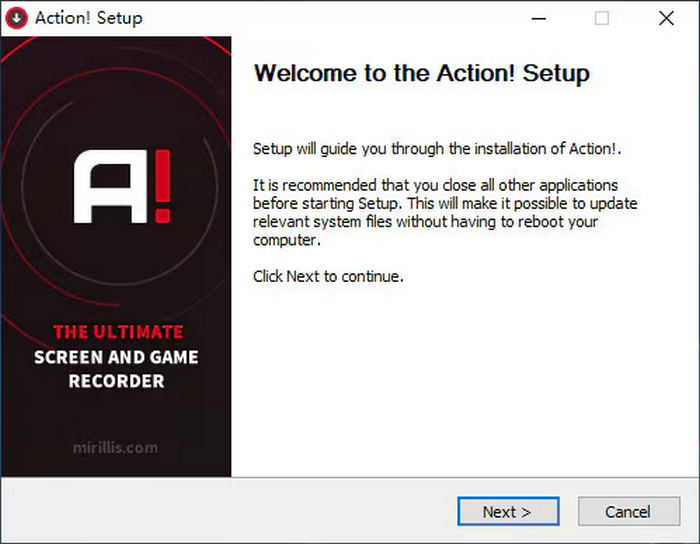
Task: Click the large A! logo in banner
Action: [x=116, y=186]
